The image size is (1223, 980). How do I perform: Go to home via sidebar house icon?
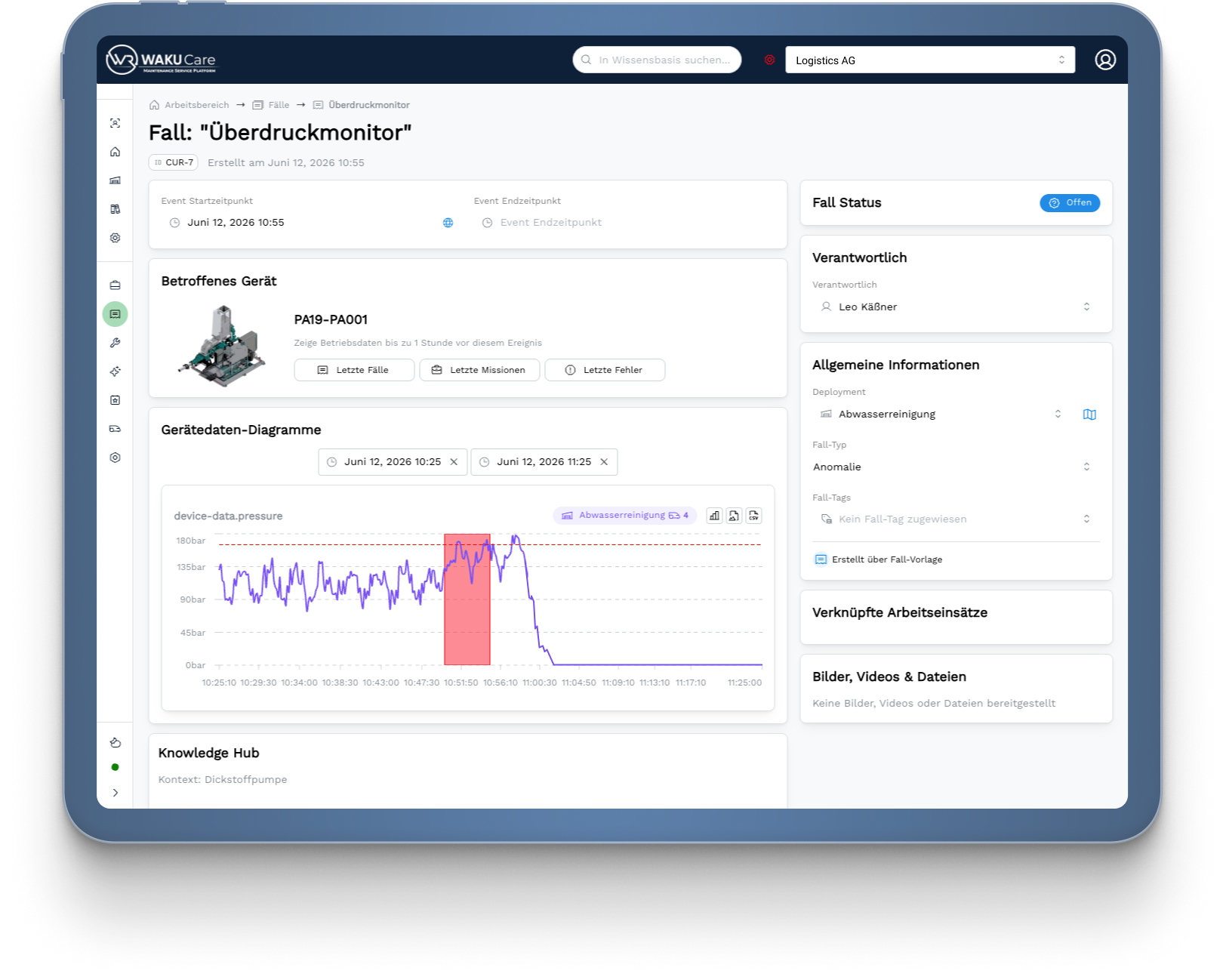coord(115,152)
